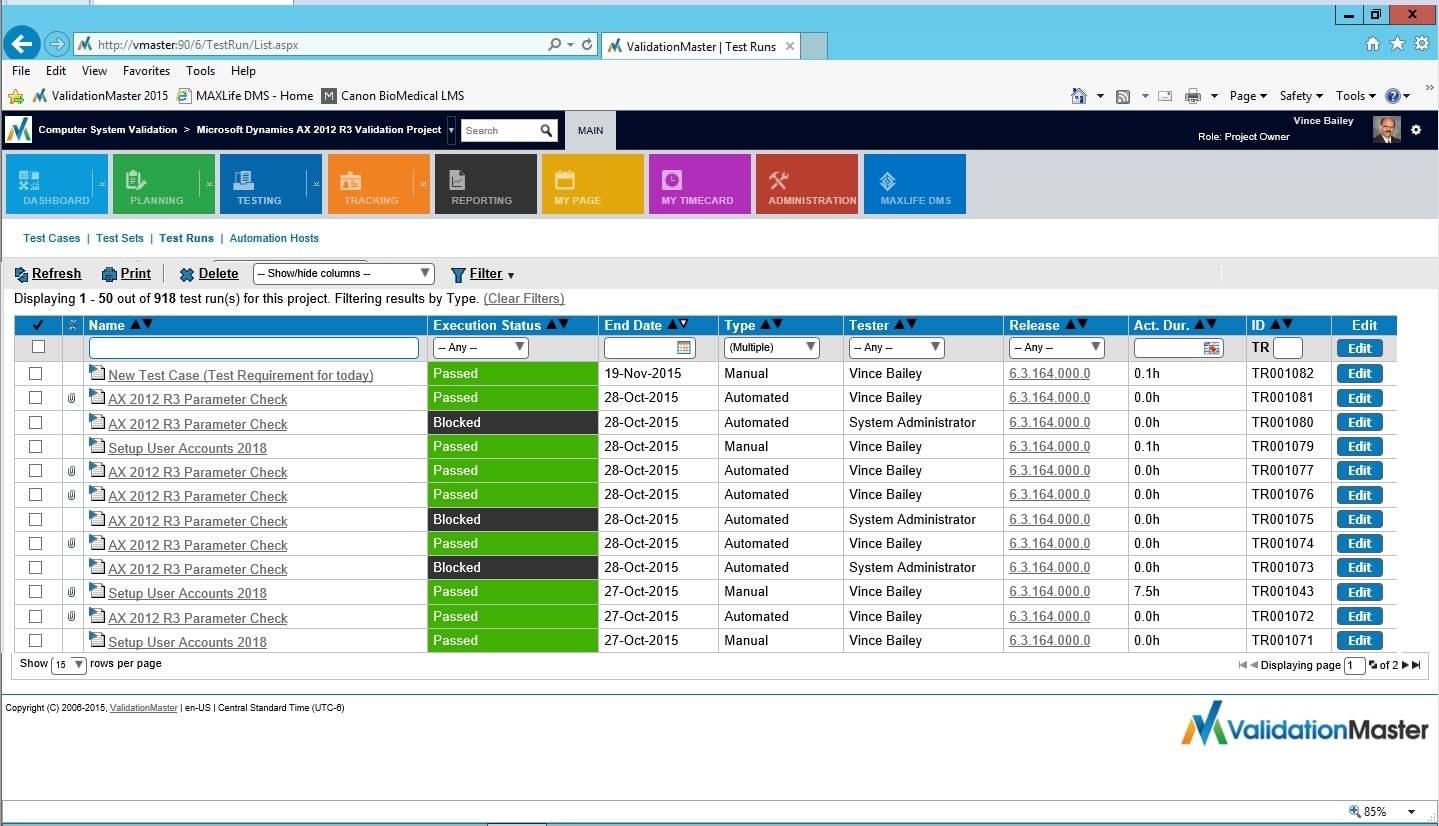Check the box for TR001071 row
This screenshot has width=1439, height=826.
click(36, 640)
